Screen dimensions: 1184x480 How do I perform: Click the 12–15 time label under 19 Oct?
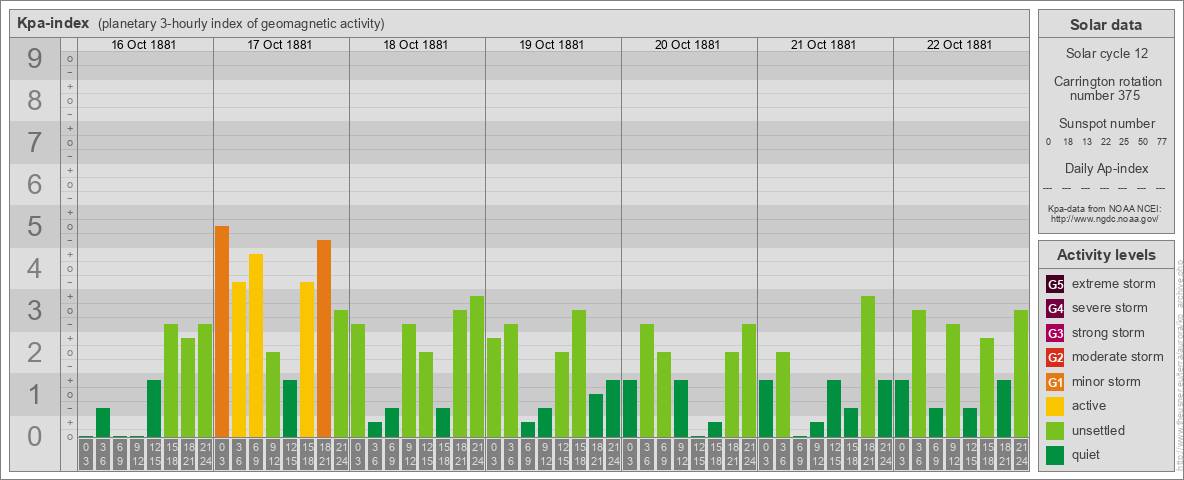562,454
